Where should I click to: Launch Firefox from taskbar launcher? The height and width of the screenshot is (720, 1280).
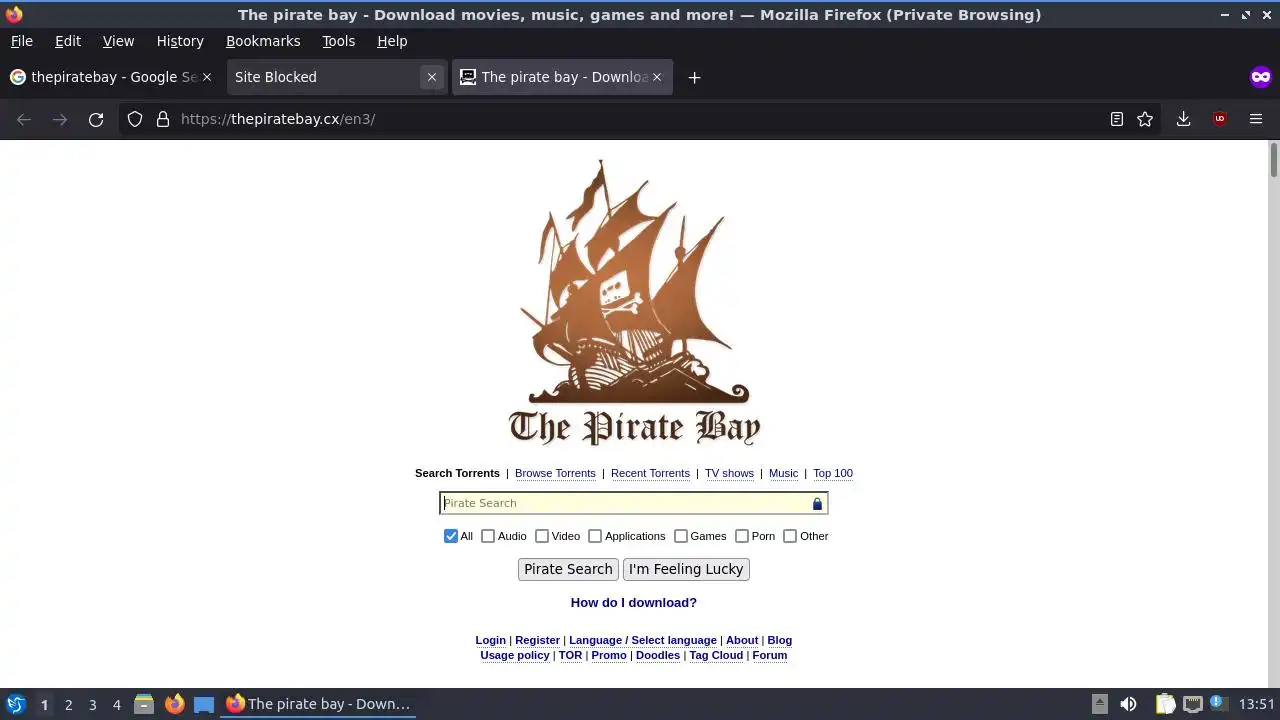click(174, 704)
